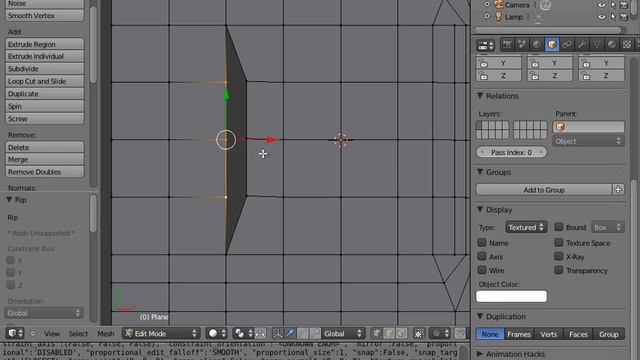Open the proportional editing dropdown
The width and height of the screenshot is (640, 360).
[x=440, y=333]
